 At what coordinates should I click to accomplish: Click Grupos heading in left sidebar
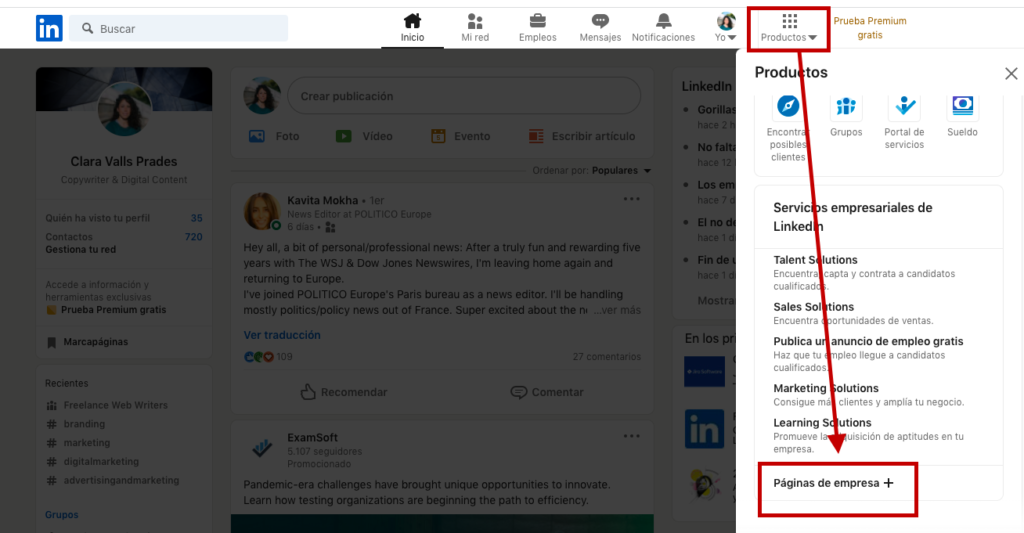click(61, 515)
